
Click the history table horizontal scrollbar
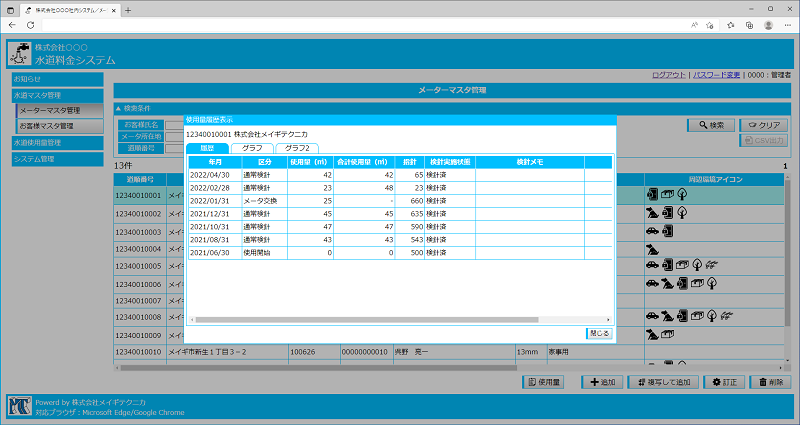tap(367, 320)
